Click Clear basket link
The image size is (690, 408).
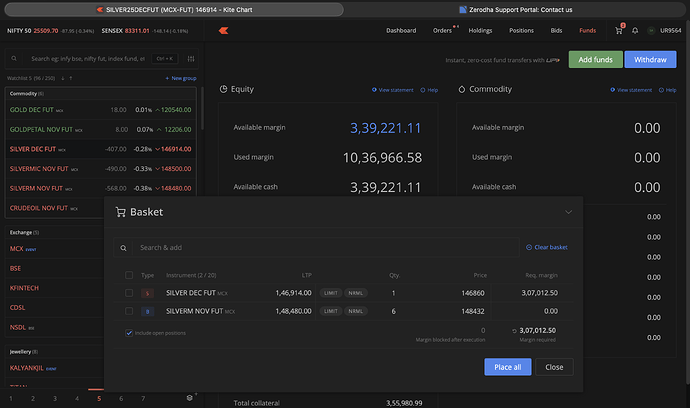point(547,247)
